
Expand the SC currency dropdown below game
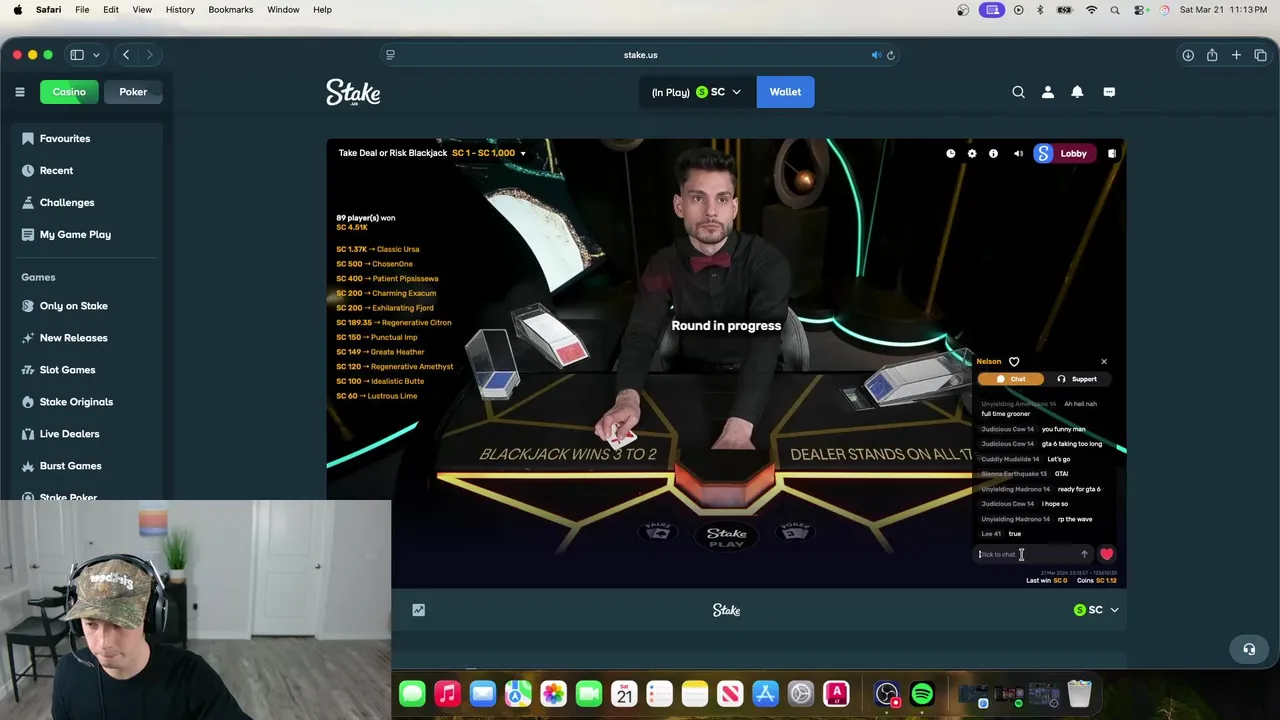1096,610
